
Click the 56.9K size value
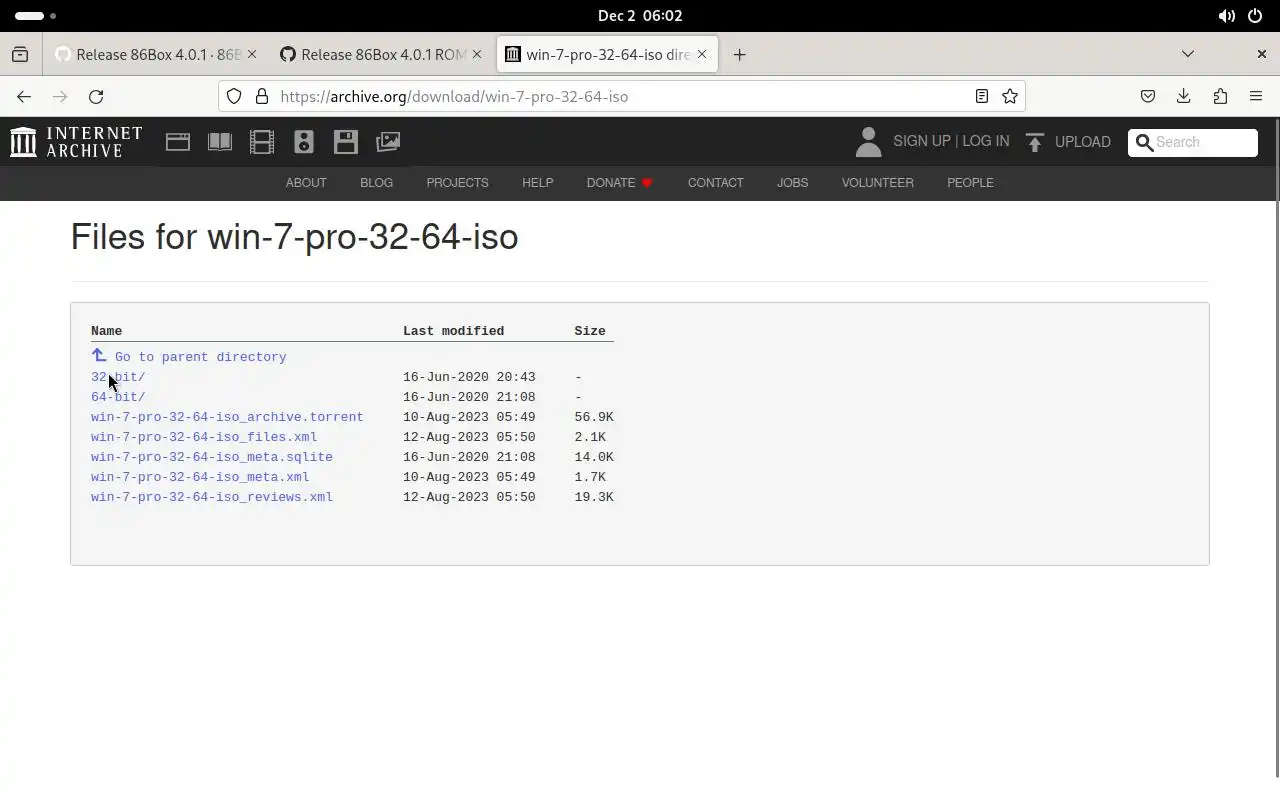point(594,417)
